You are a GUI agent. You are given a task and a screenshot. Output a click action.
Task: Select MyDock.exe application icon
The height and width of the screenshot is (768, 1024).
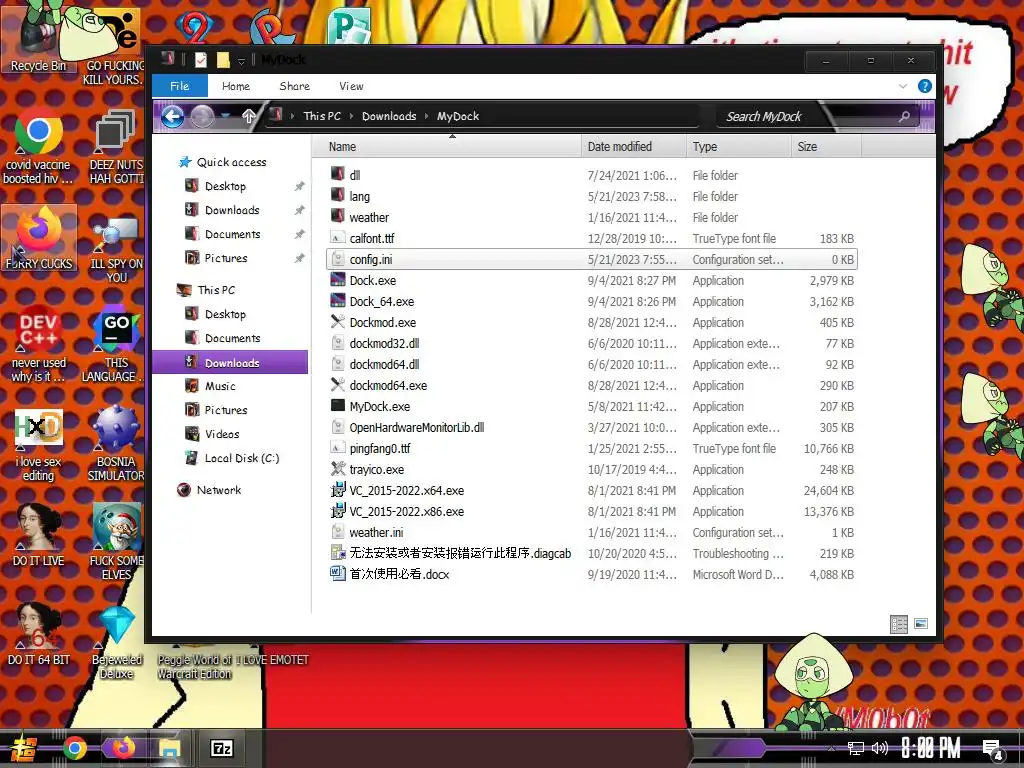338,406
